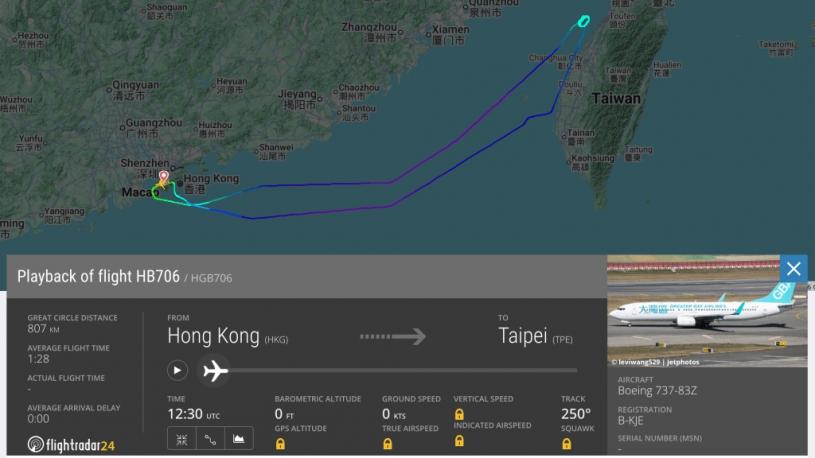This screenshot has height=458, width=815.
Task: Click the Flightradar24 logo
Action: (x=71, y=444)
